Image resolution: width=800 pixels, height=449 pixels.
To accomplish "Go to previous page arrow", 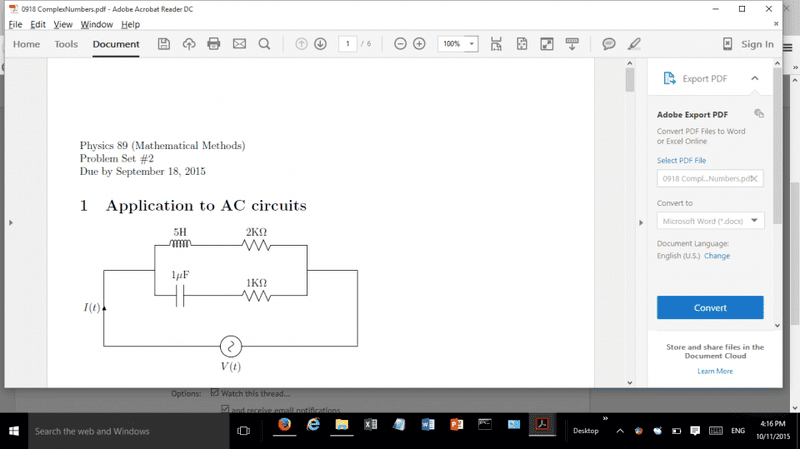I will [x=302, y=44].
